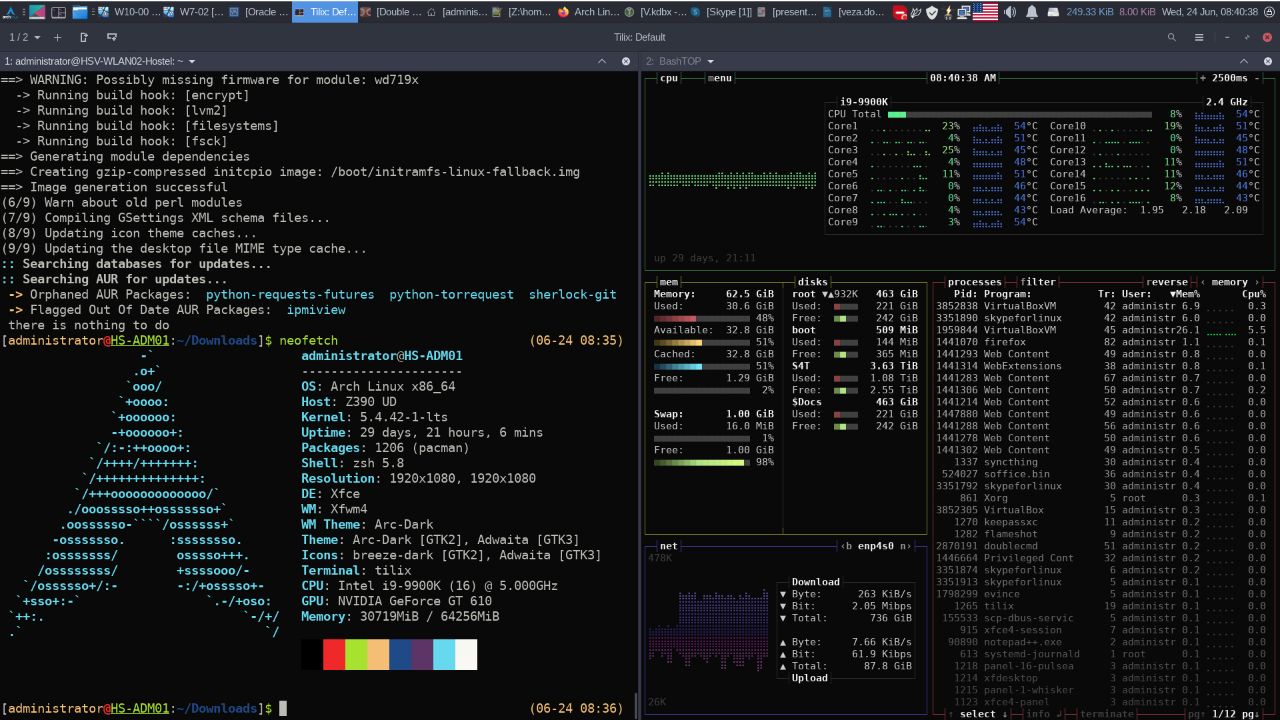This screenshot has height=720, width=1280.
Task: Maximize the administrator@HSV-WLAN02 terminal pane
Action: (x=602, y=61)
